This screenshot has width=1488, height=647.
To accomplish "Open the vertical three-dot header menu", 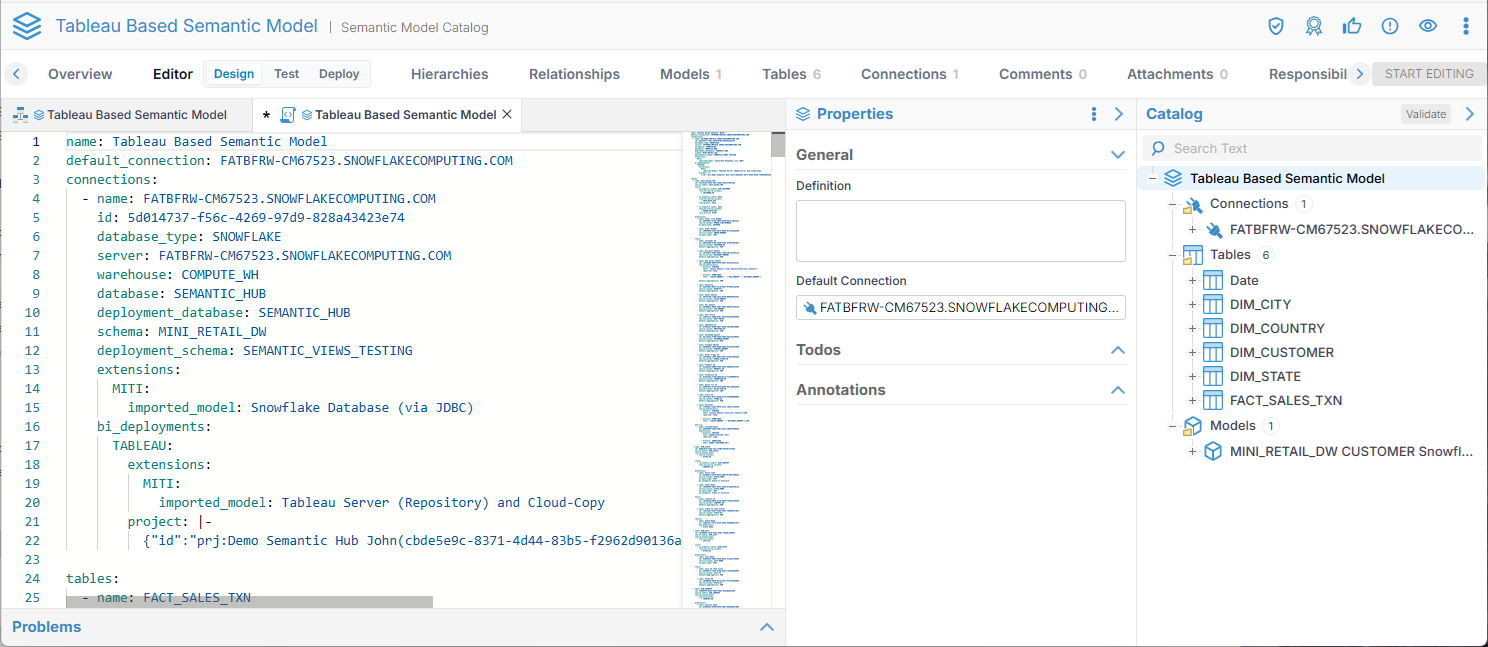I will tap(1466, 26).
